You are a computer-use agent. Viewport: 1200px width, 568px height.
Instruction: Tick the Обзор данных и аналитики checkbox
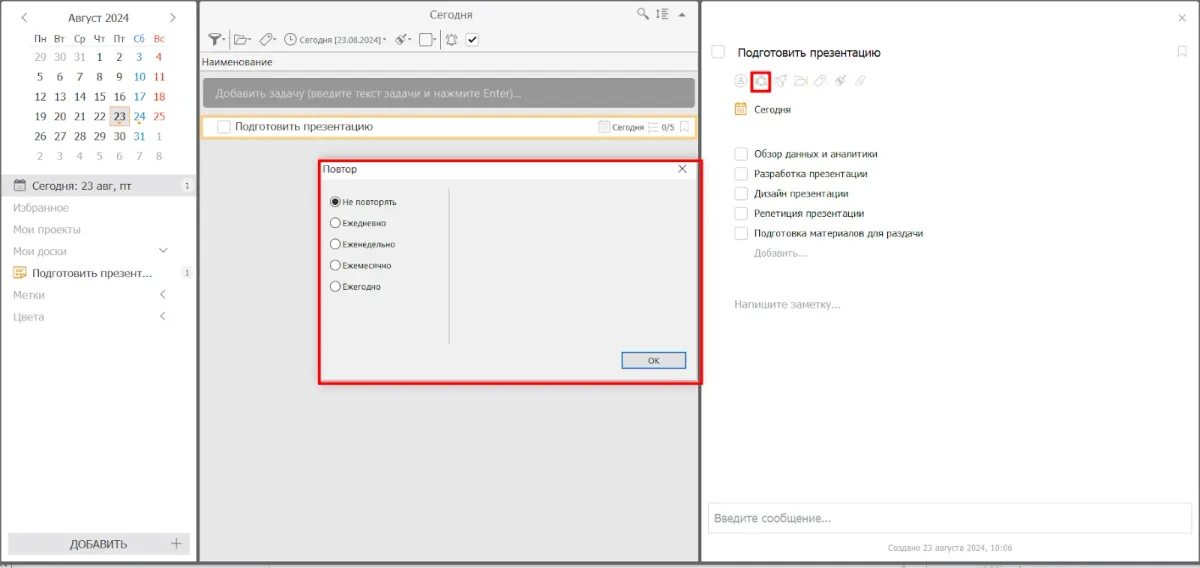pos(741,154)
